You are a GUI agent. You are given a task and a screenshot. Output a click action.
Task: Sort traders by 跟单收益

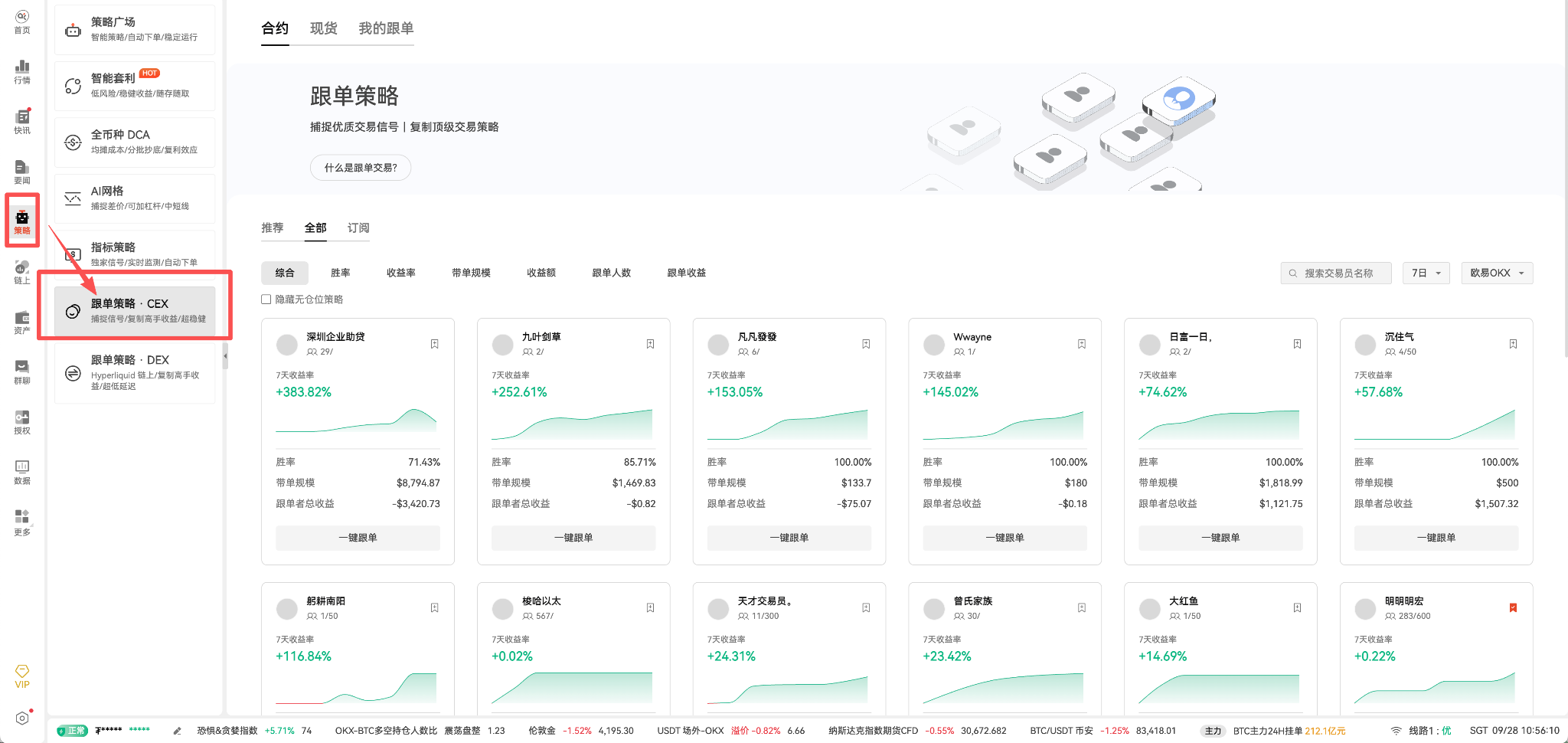point(687,273)
